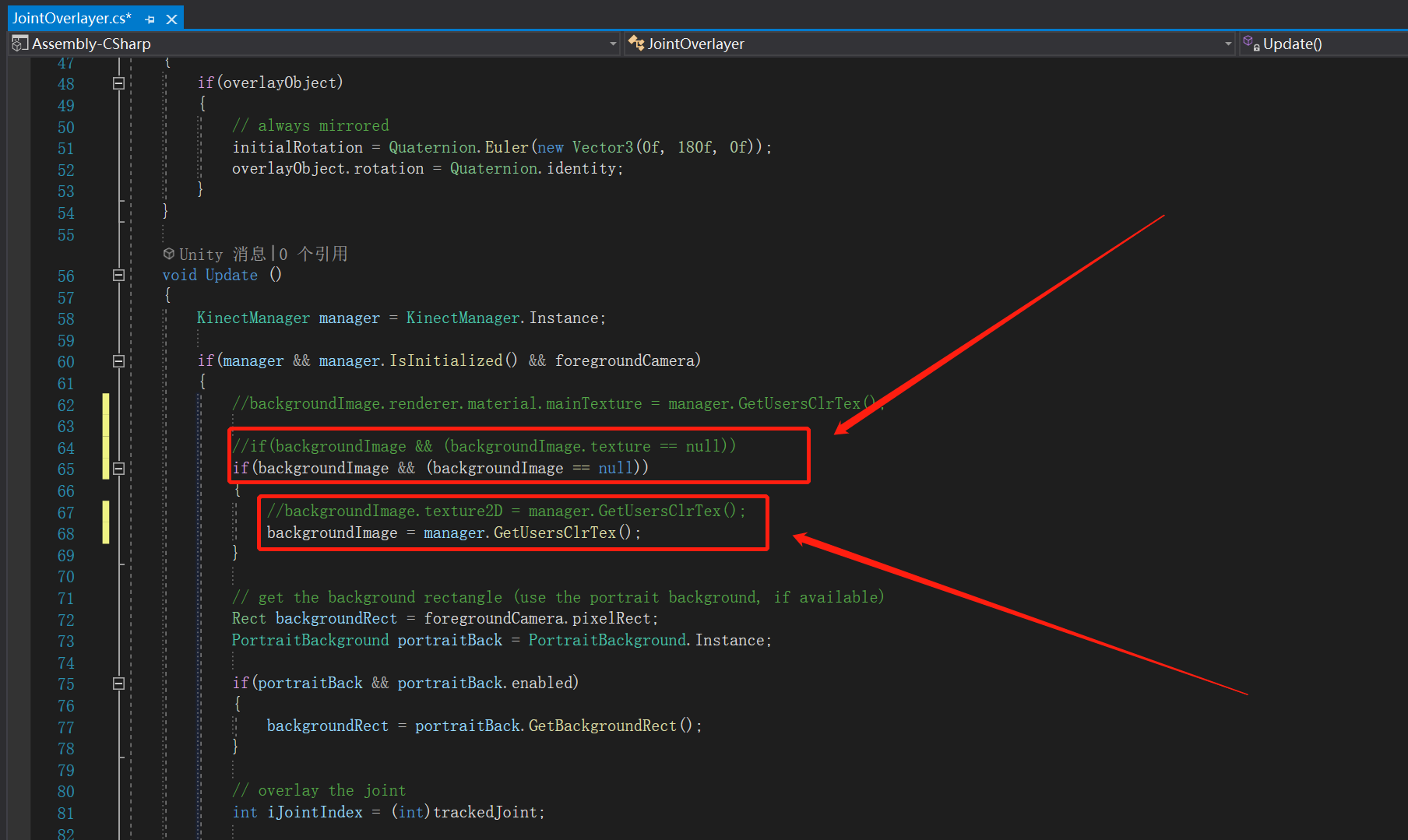The image size is (1408, 840).
Task: Collapse the if(overlayObject) block at line 48
Action: tap(118, 83)
